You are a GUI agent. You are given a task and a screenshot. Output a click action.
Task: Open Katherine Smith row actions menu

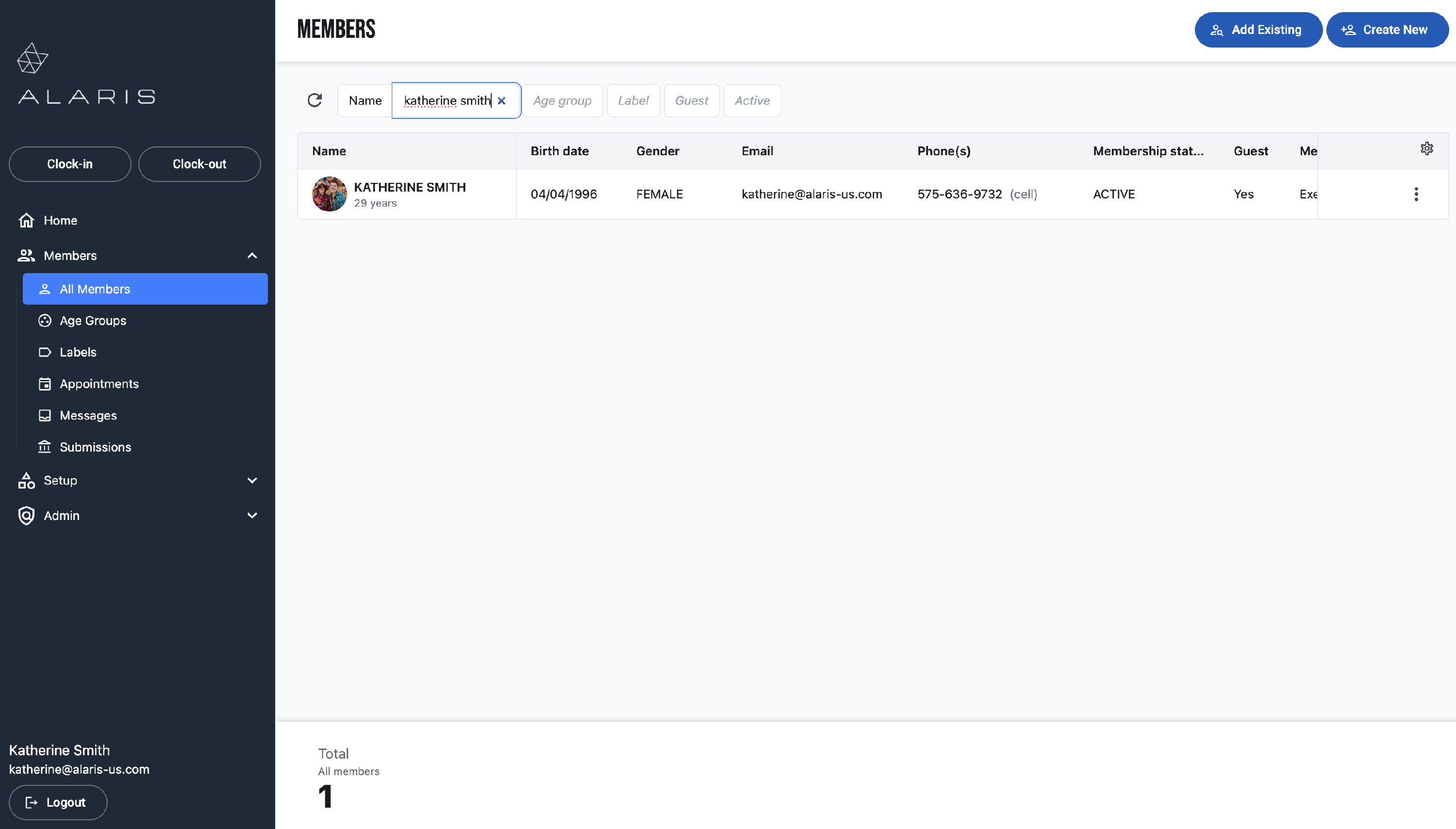pos(1416,194)
